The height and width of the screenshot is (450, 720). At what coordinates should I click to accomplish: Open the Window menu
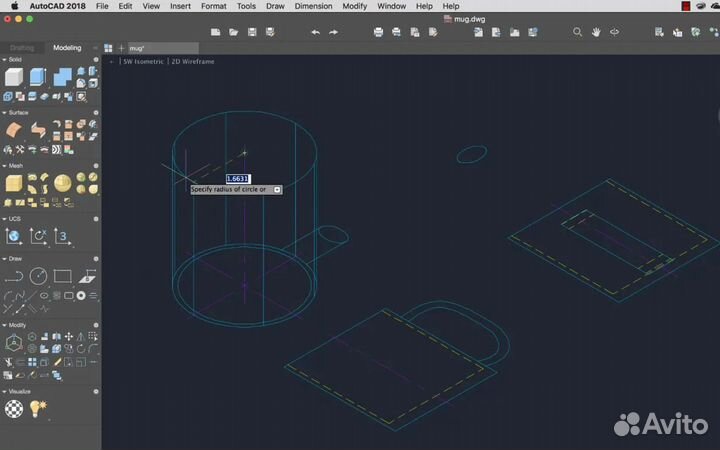pos(392,6)
